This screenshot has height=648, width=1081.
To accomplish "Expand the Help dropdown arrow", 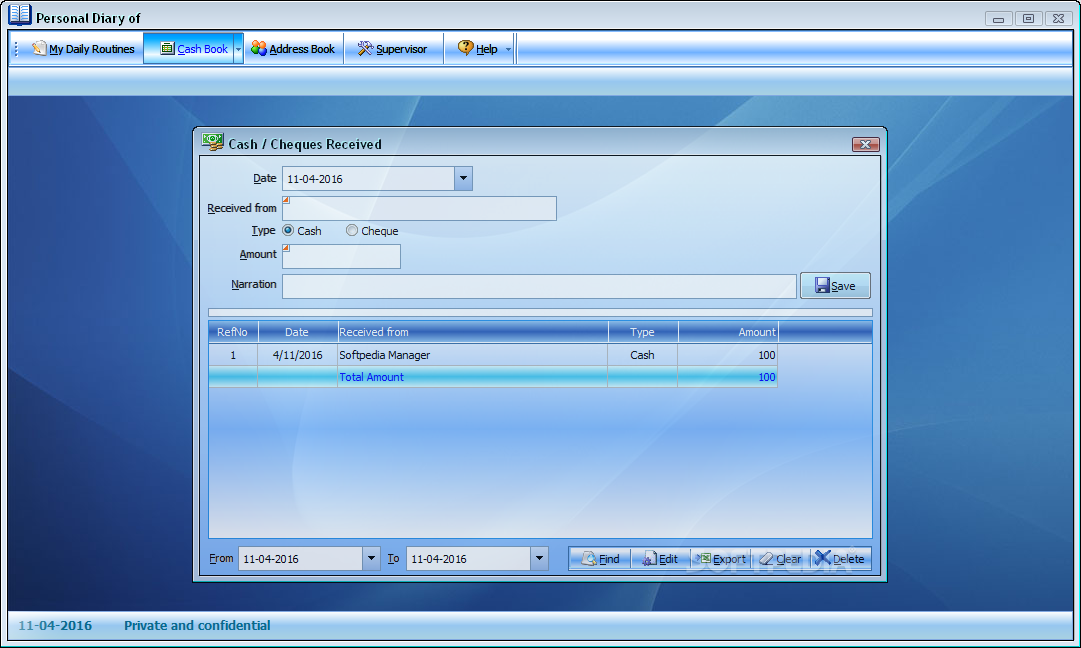I will 509,49.
